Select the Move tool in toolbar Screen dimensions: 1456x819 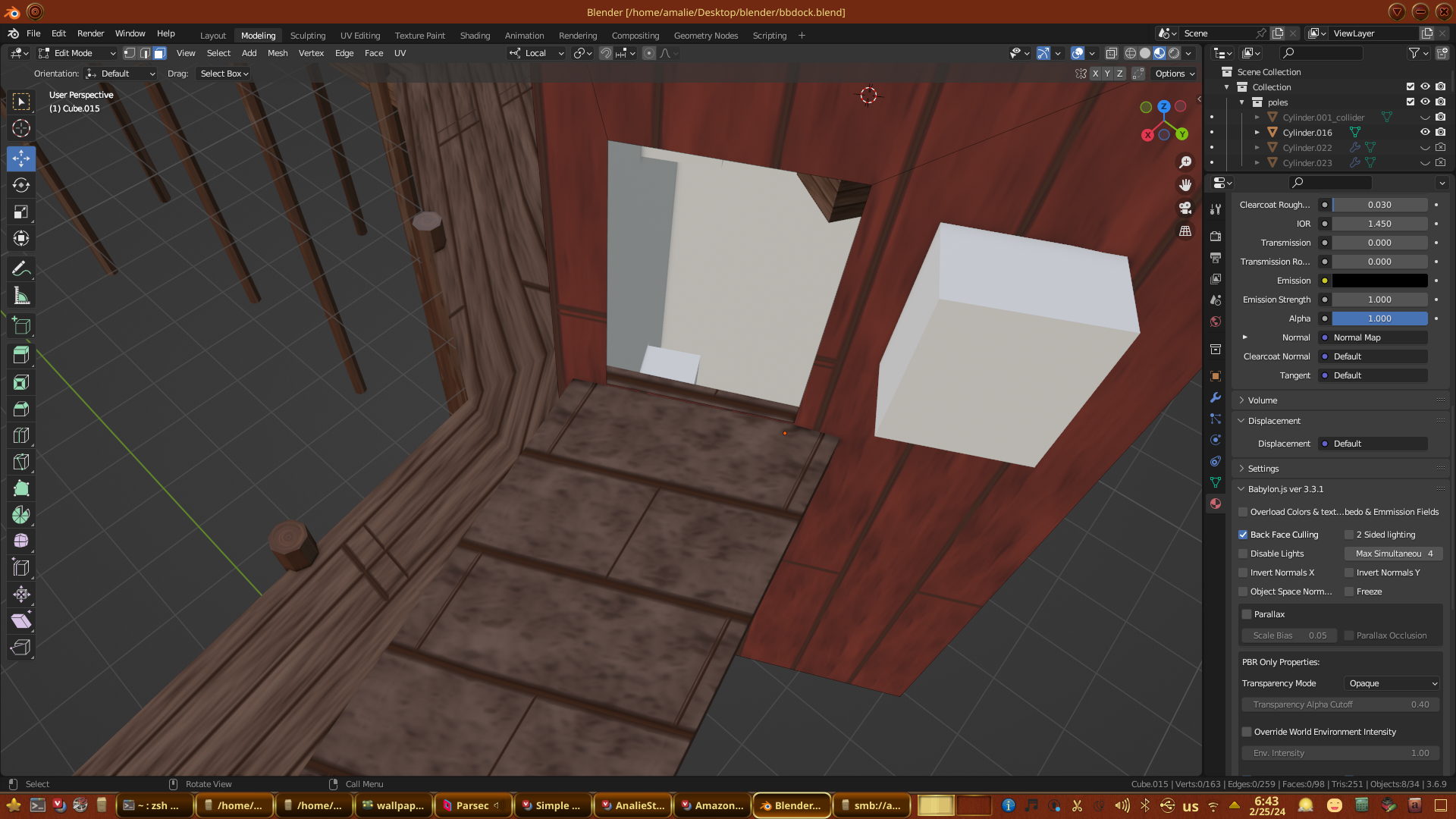[x=21, y=158]
